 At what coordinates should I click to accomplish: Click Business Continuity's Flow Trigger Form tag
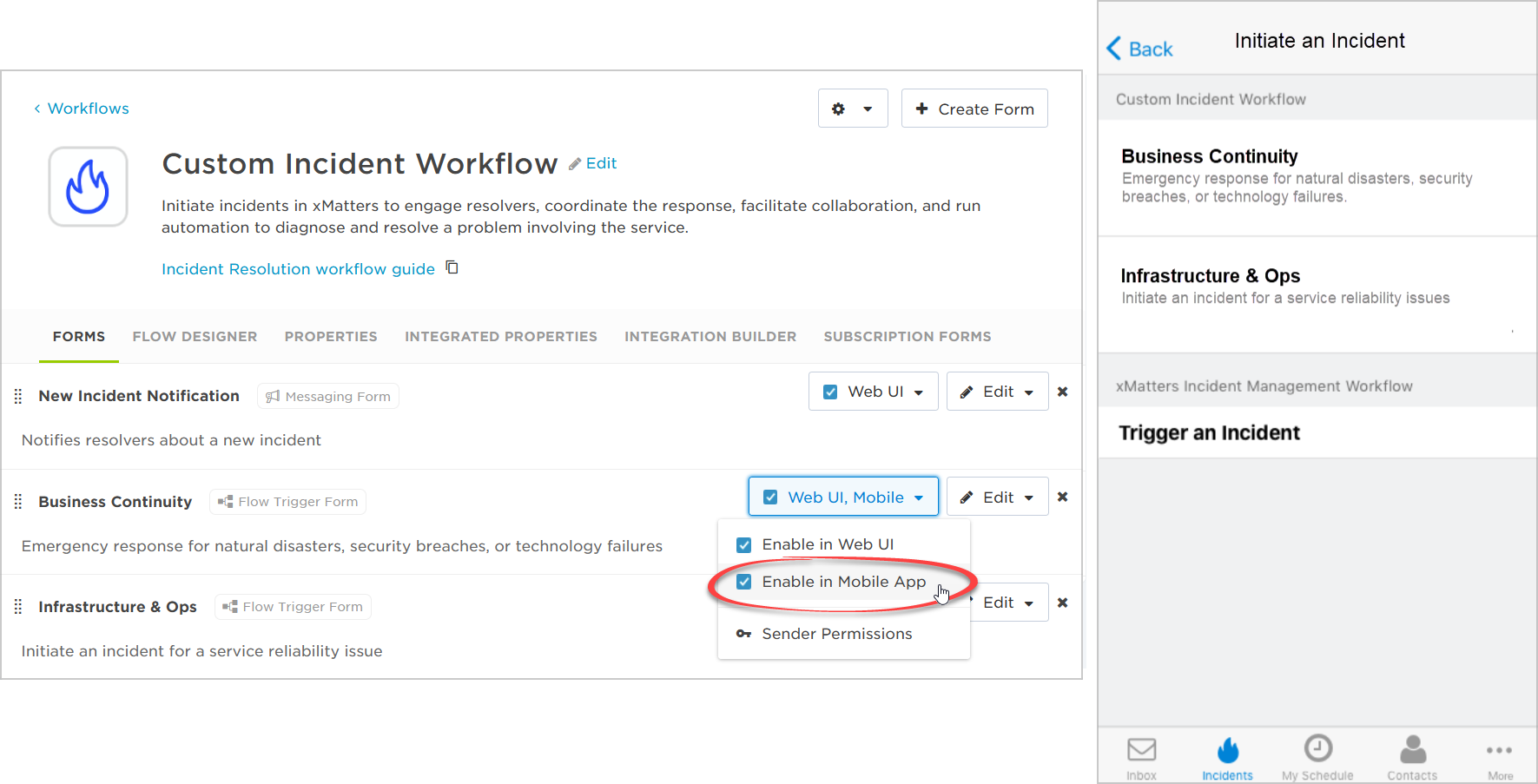pyautogui.click(x=287, y=502)
